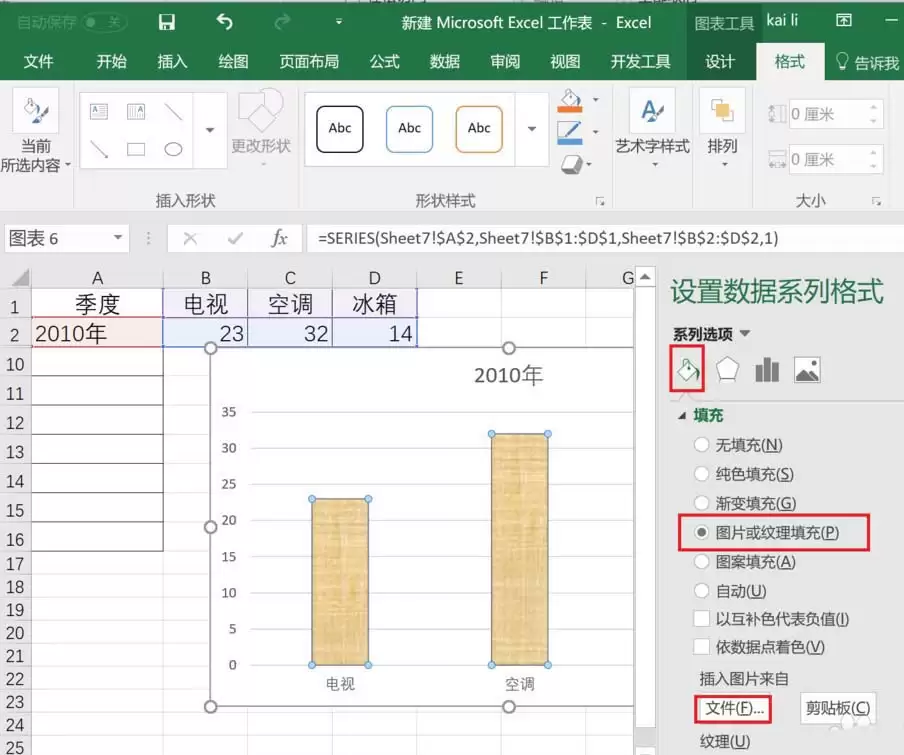Open shape fill color dropdown arrow
904x755 pixels.
coord(596,100)
